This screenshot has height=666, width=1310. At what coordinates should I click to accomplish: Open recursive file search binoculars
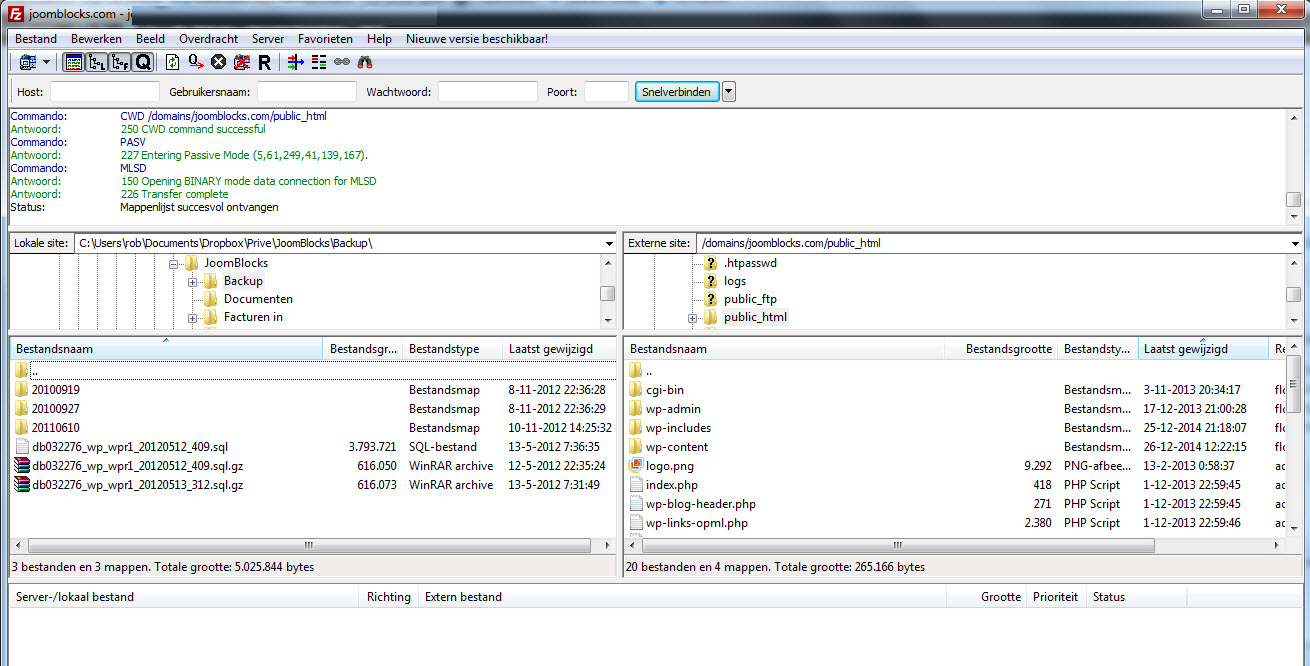[x=365, y=62]
